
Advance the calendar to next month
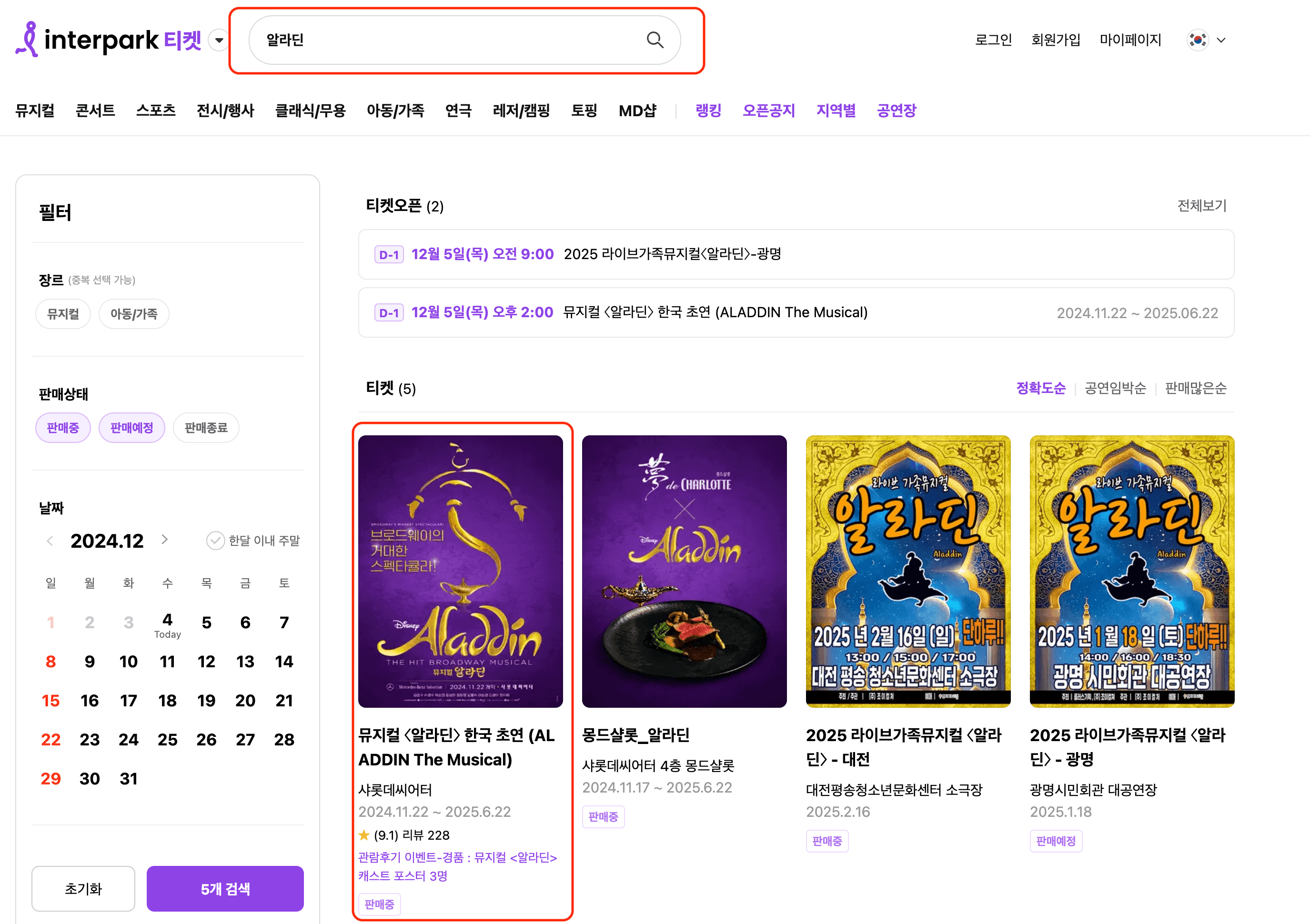tap(165, 540)
